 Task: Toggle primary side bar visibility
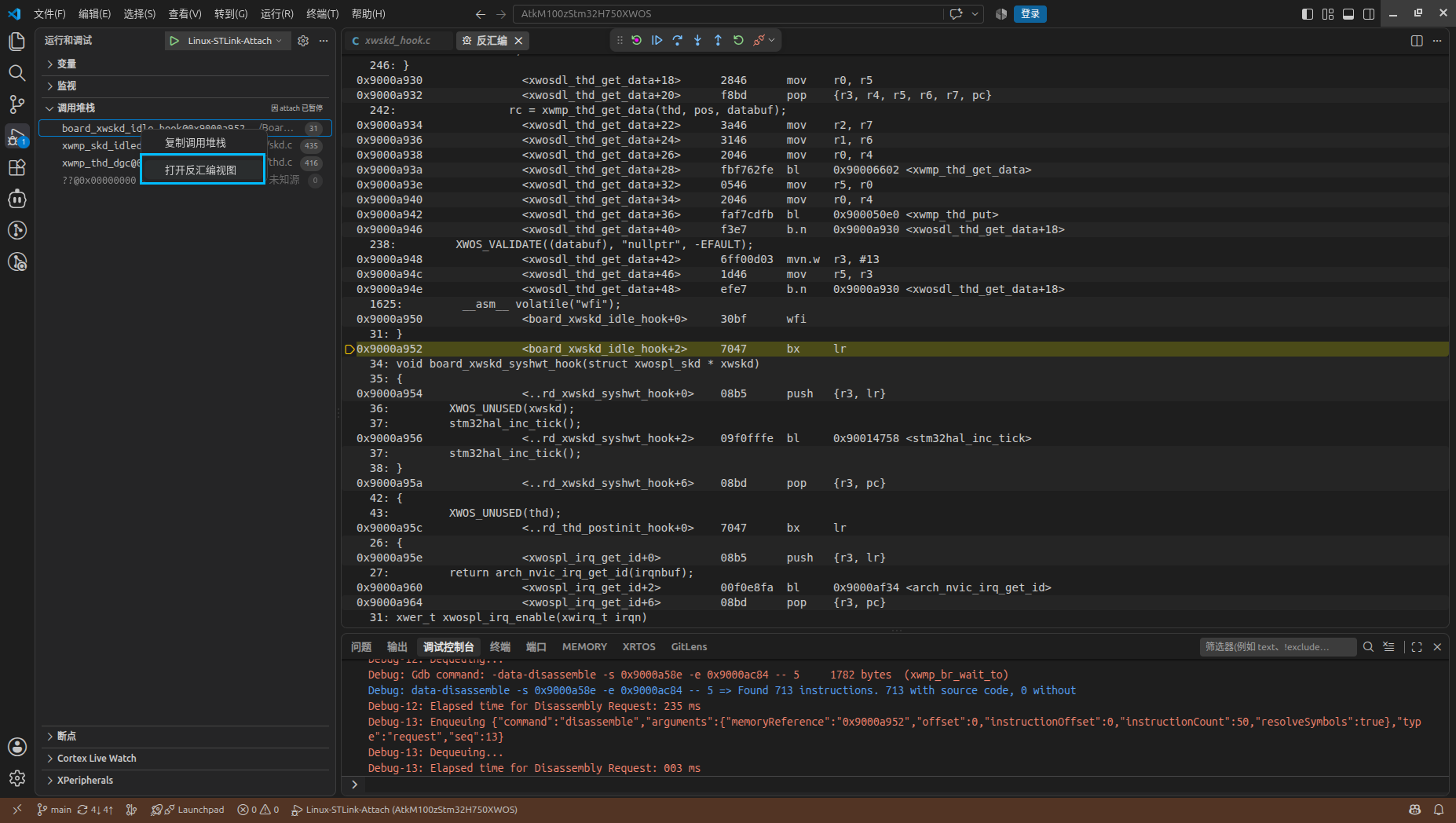click(1308, 13)
